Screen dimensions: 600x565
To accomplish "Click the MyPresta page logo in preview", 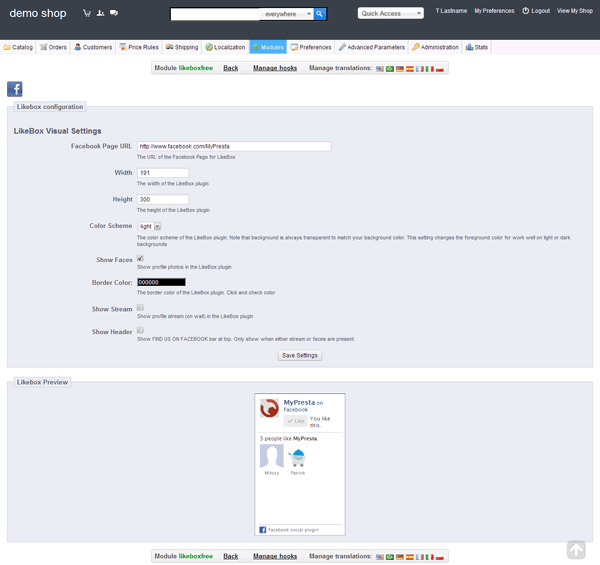I will point(270,408).
